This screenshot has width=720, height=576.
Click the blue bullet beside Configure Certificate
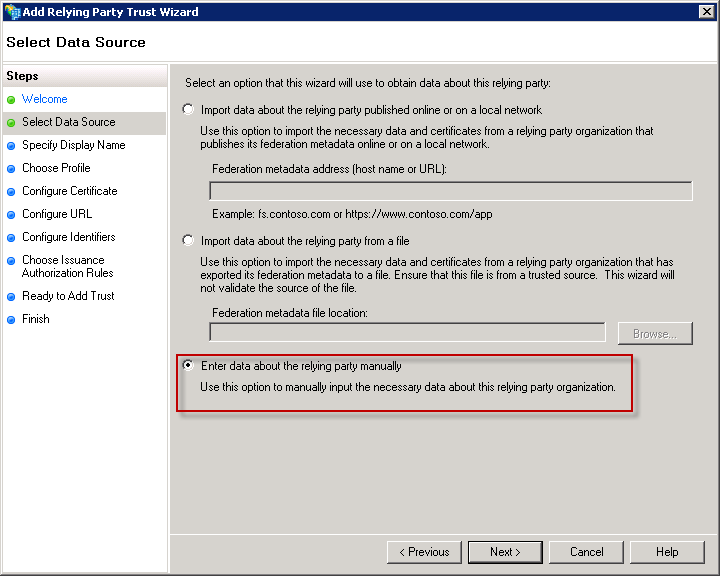[x=11, y=192]
